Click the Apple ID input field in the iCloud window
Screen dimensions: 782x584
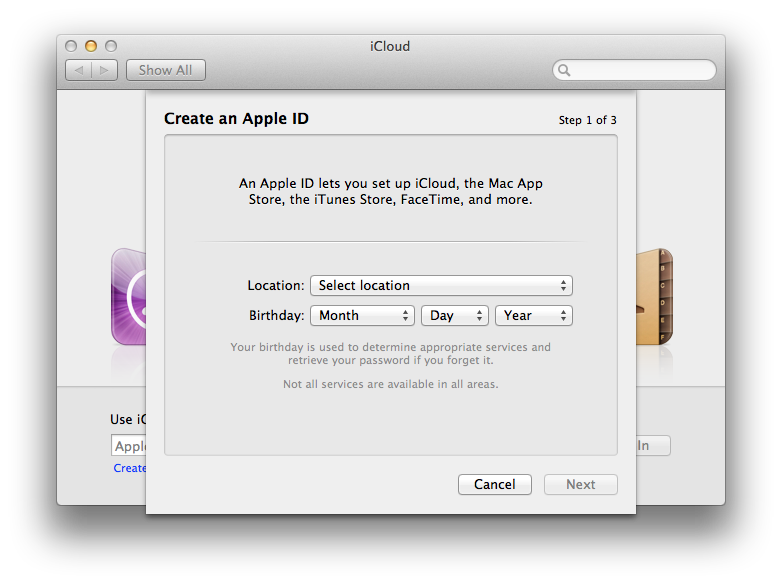(x=129, y=445)
